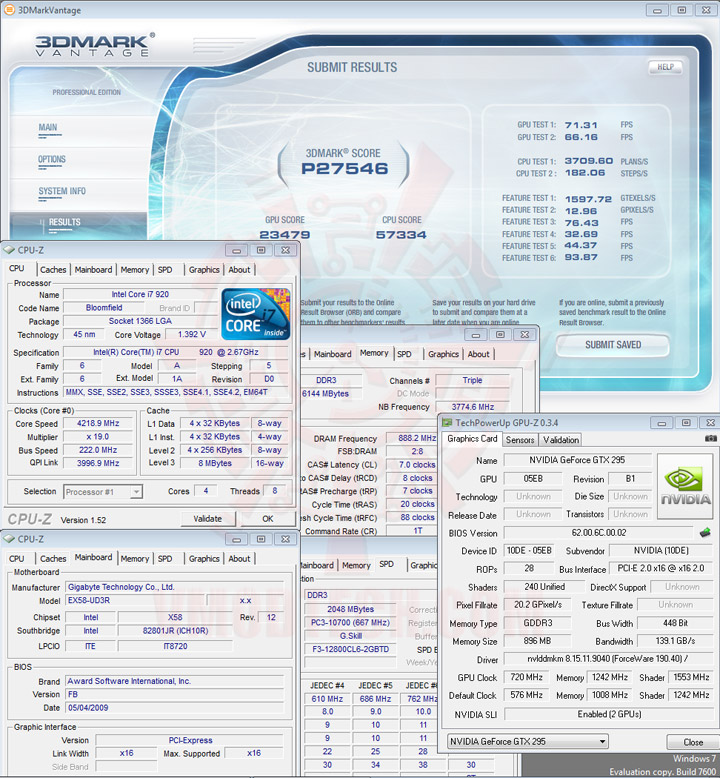Click the Memory tab in the Memory CPU-Z window
The height and width of the screenshot is (778, 720).
374,353
